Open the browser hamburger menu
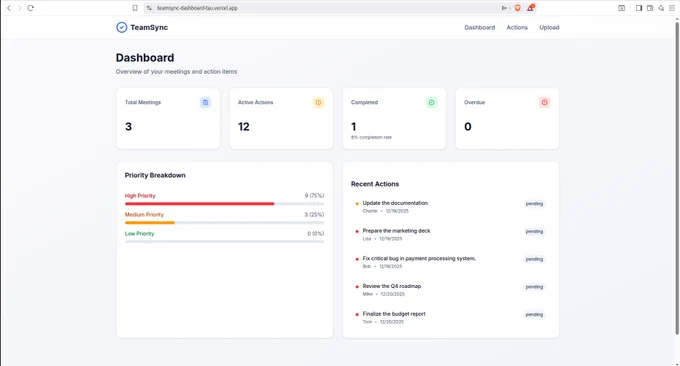The width and height of the screenshot is (680, 366). pos(672,8)
